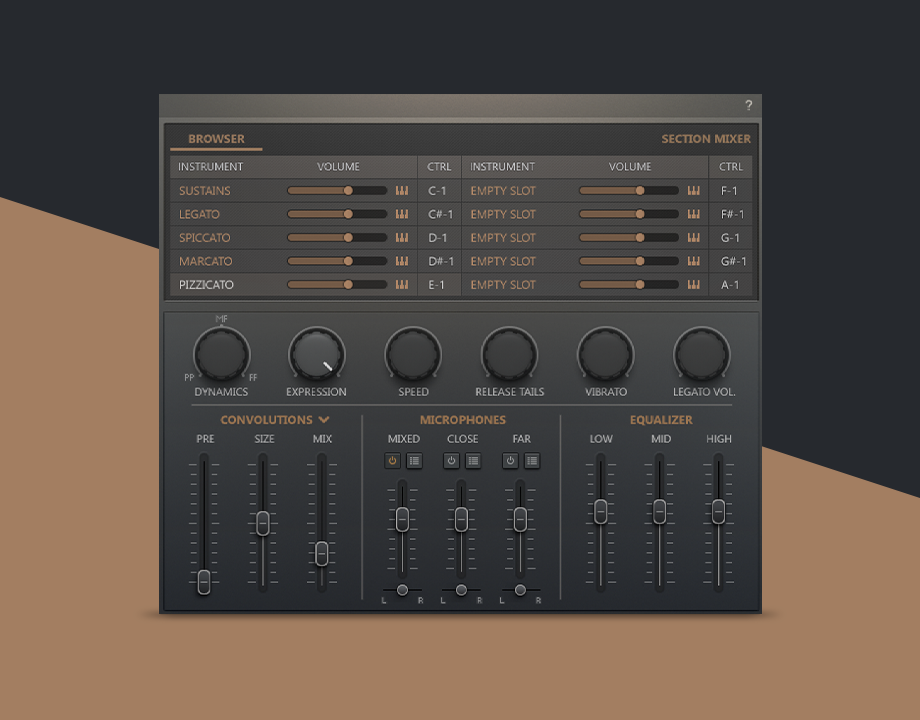Click the help question mark icon
Image resolution: width=920 pixels, height=720 pixels.
748,106
